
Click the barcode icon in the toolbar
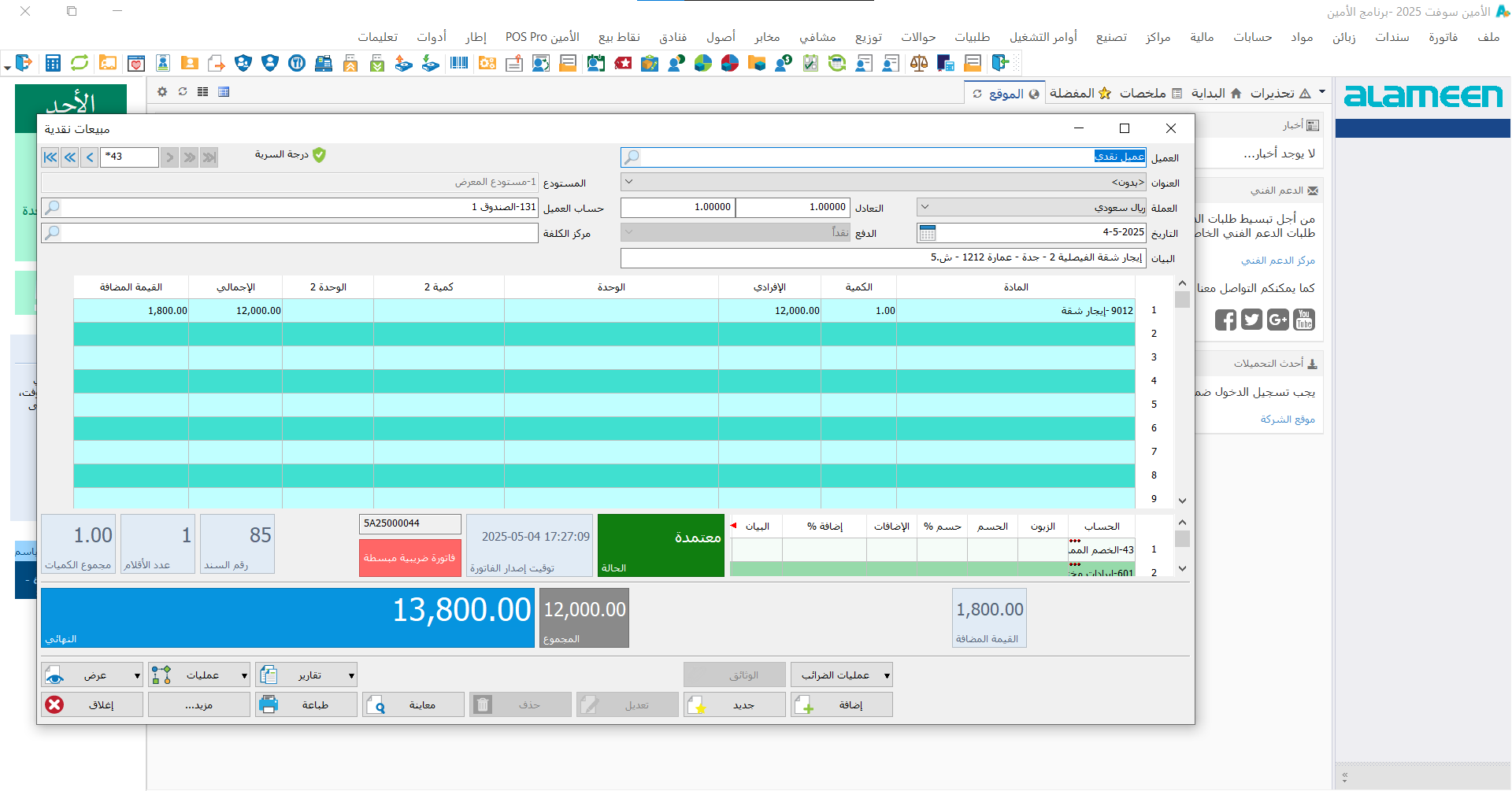point(459,63)
